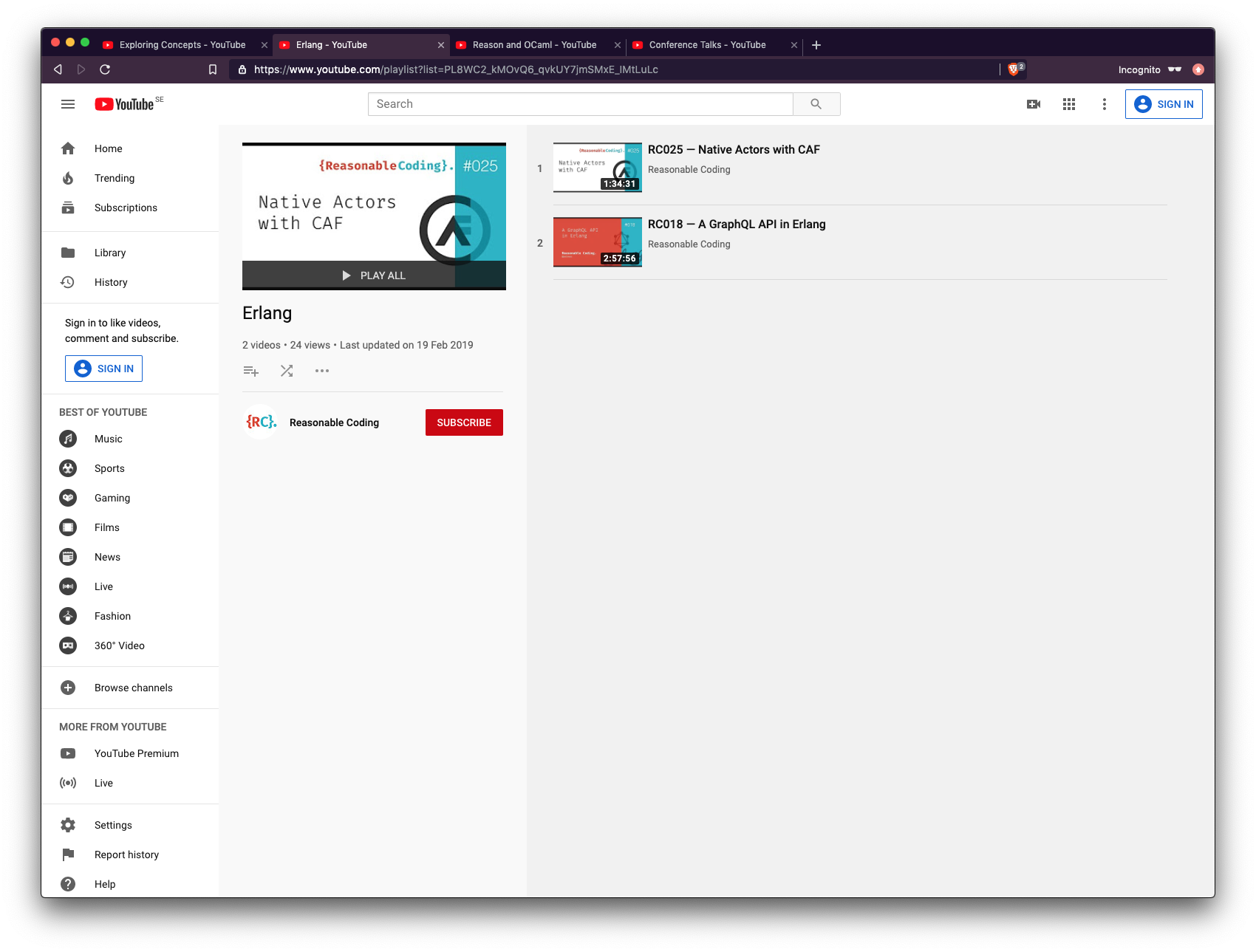Switch to the Conference Talks tab
The height and width of the screenshot is (952, 1256).
[706, 45]
